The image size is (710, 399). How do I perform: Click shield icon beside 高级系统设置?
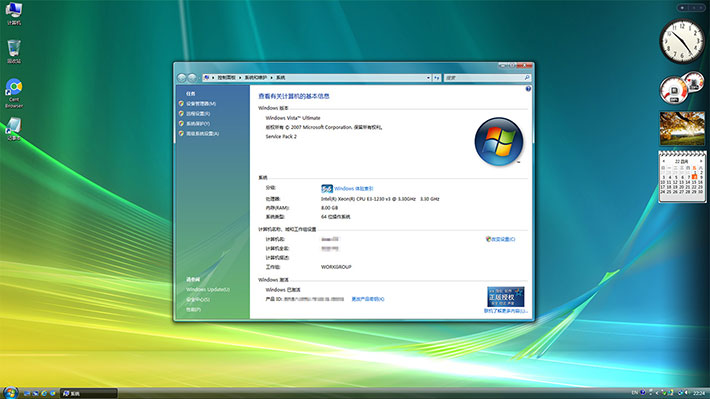(x=181, y=134)
